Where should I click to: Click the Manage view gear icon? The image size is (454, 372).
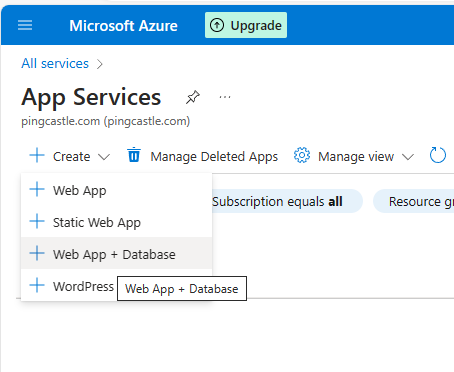pos(302,156)
